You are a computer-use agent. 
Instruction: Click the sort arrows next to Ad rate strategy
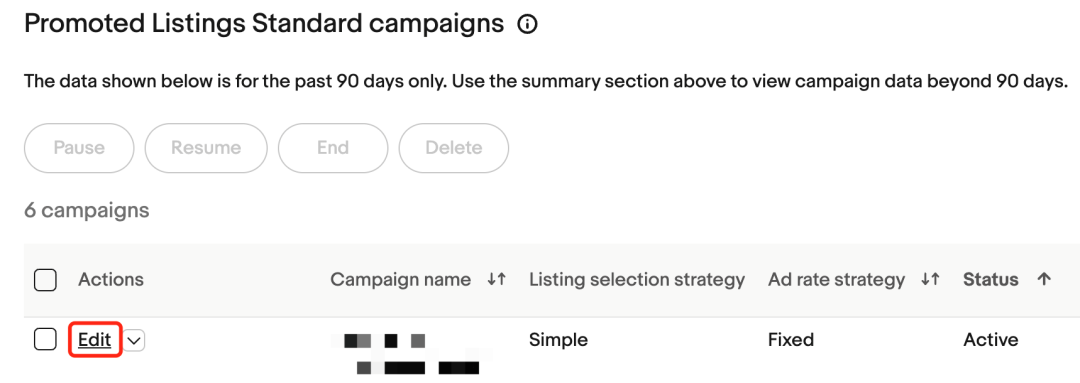[931, 280]
